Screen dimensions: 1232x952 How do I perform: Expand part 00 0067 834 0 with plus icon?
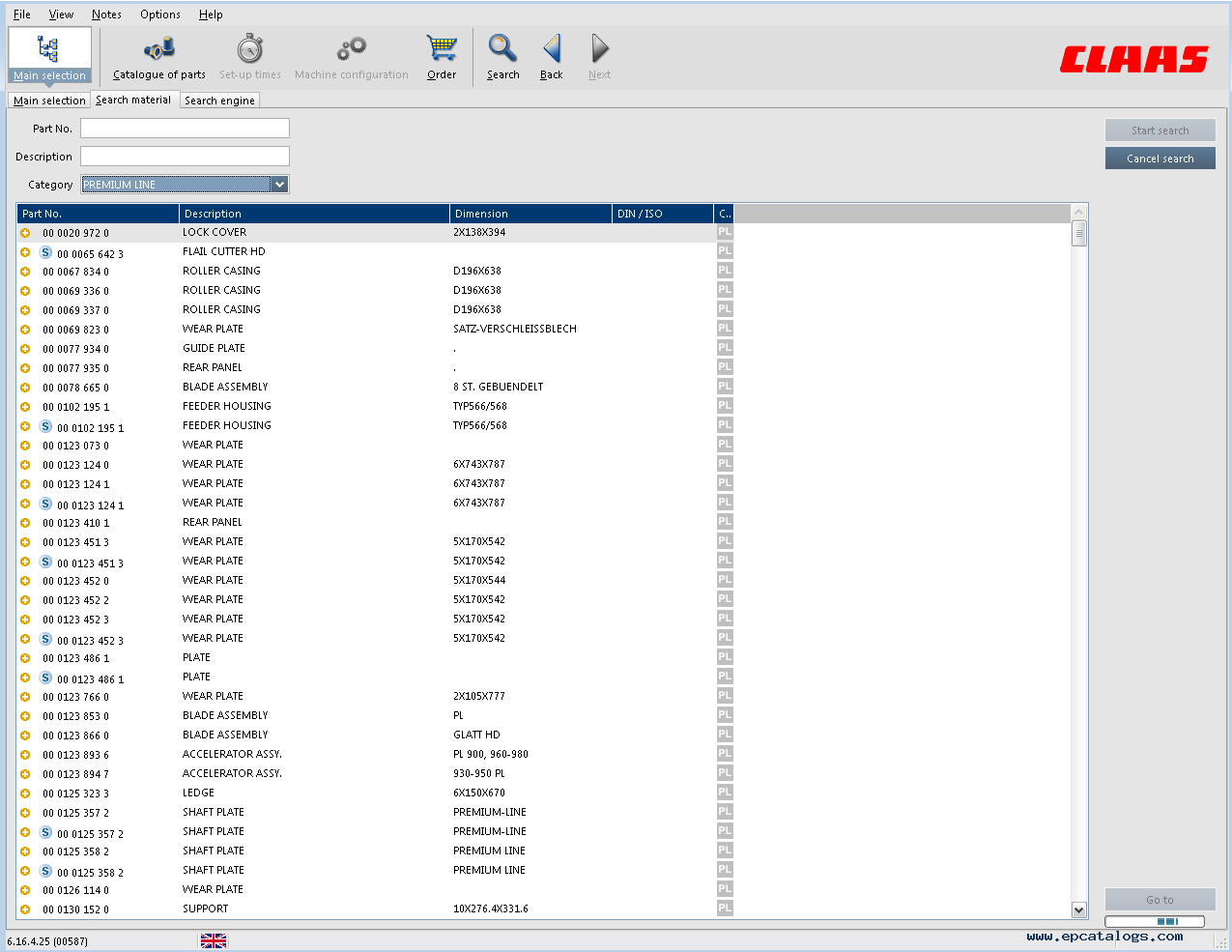click(25, 272)
